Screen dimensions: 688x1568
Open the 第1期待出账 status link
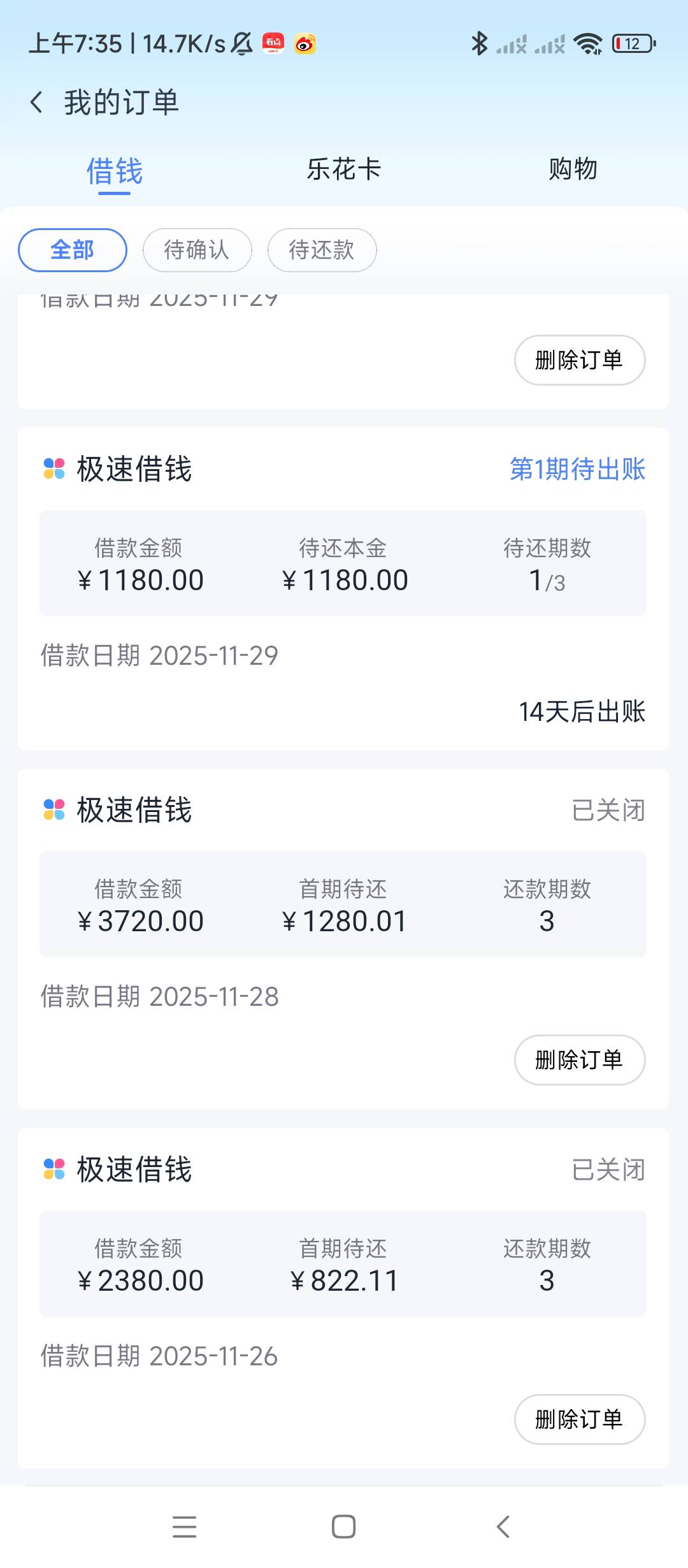pyautogui.click(x=577, y=469)
